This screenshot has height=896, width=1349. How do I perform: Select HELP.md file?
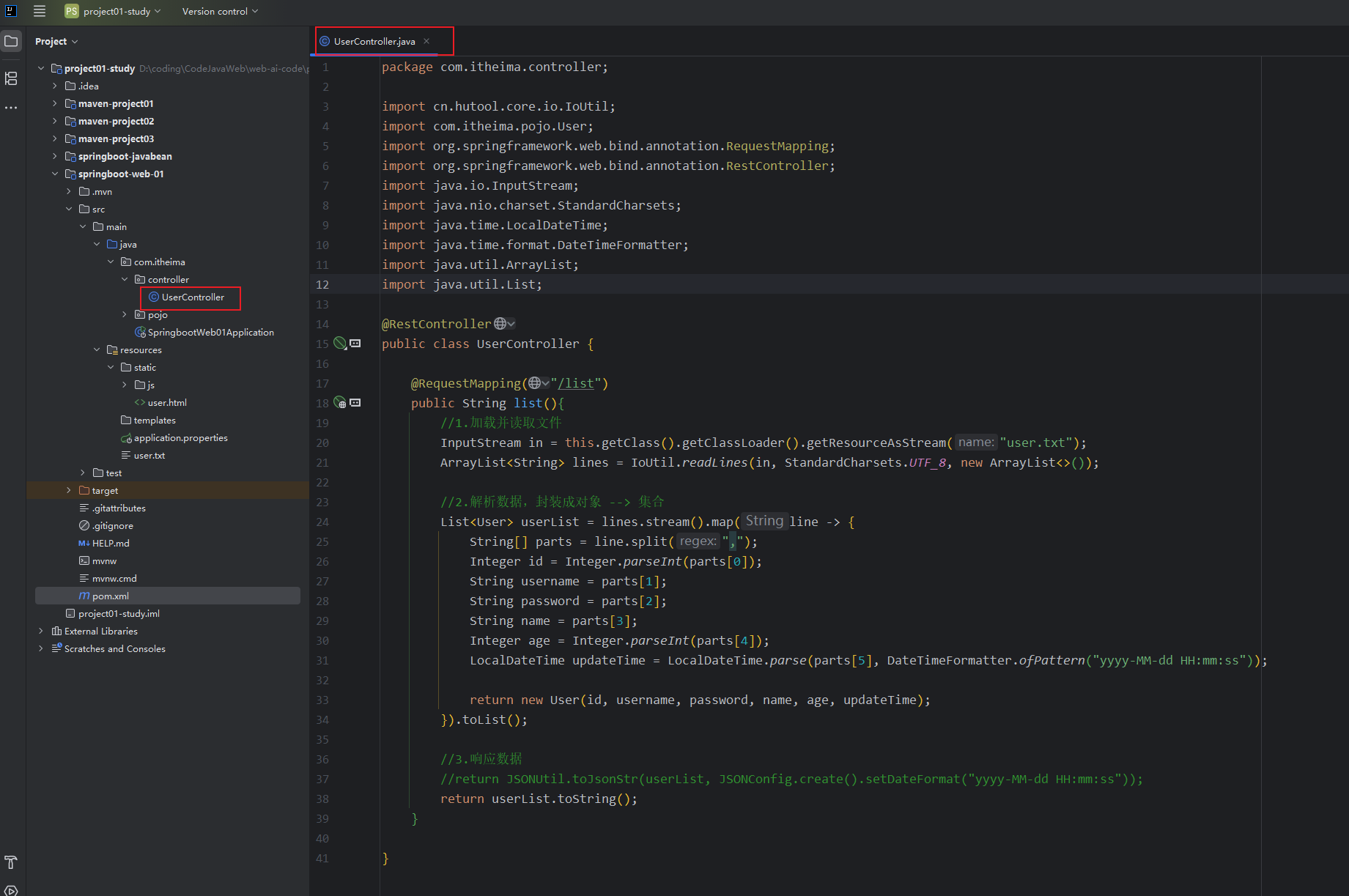tap(104, 543)
